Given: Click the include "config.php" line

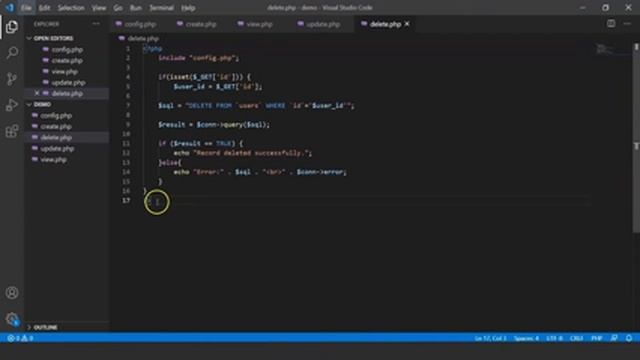Looking at the screenshot, I should pyautogui.click(x=198, y=58).
